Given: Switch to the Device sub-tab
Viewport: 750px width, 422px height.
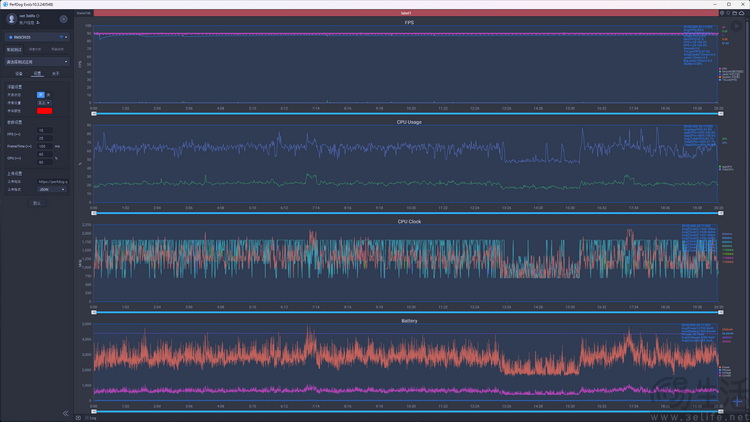Looking at the screenshot, I should coord(19,74).
